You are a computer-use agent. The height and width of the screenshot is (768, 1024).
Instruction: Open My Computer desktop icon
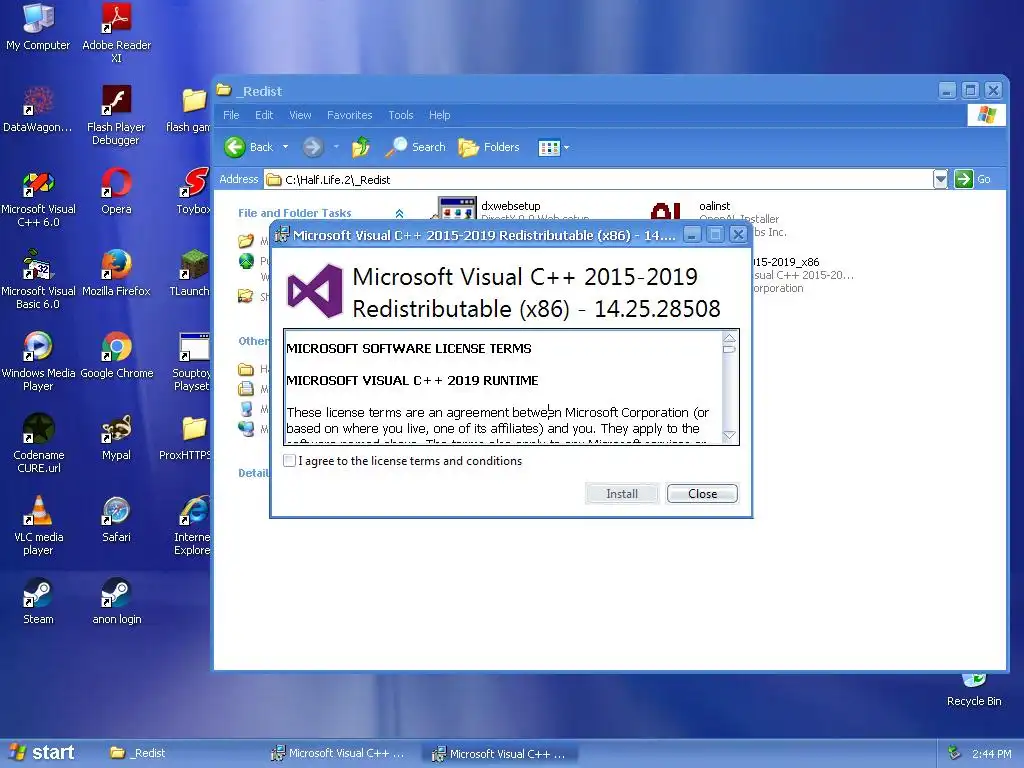coord(38,27)
